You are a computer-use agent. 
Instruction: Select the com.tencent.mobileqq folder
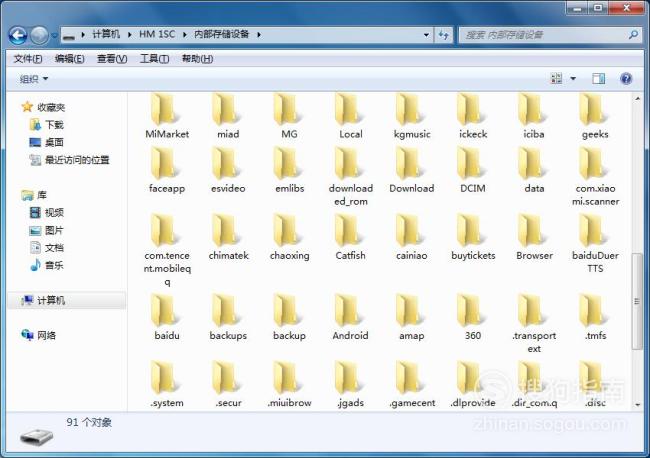click(167, 251)
